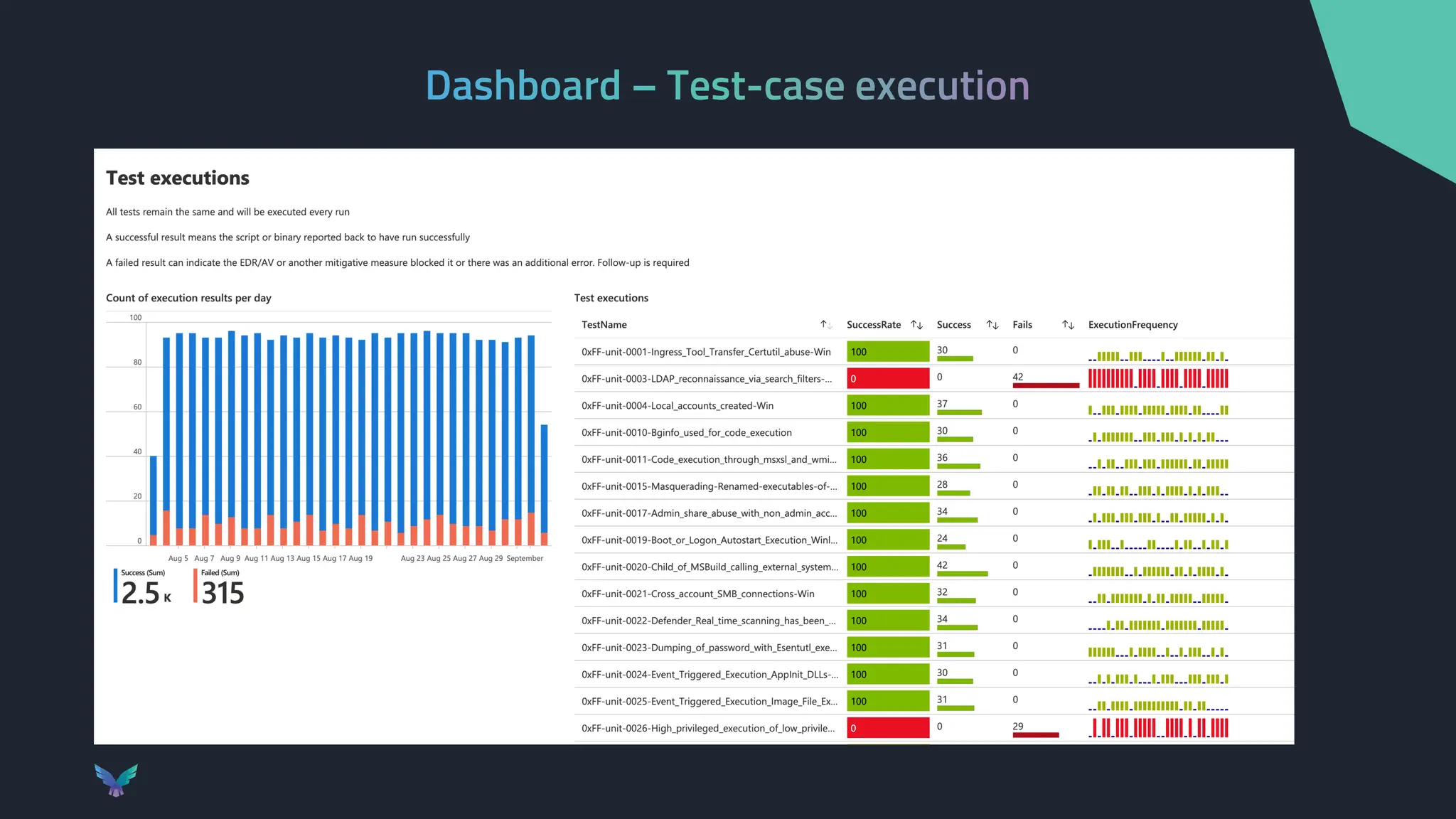Click the bird logo at slide bottom
1456x819 pixels.
116,780
